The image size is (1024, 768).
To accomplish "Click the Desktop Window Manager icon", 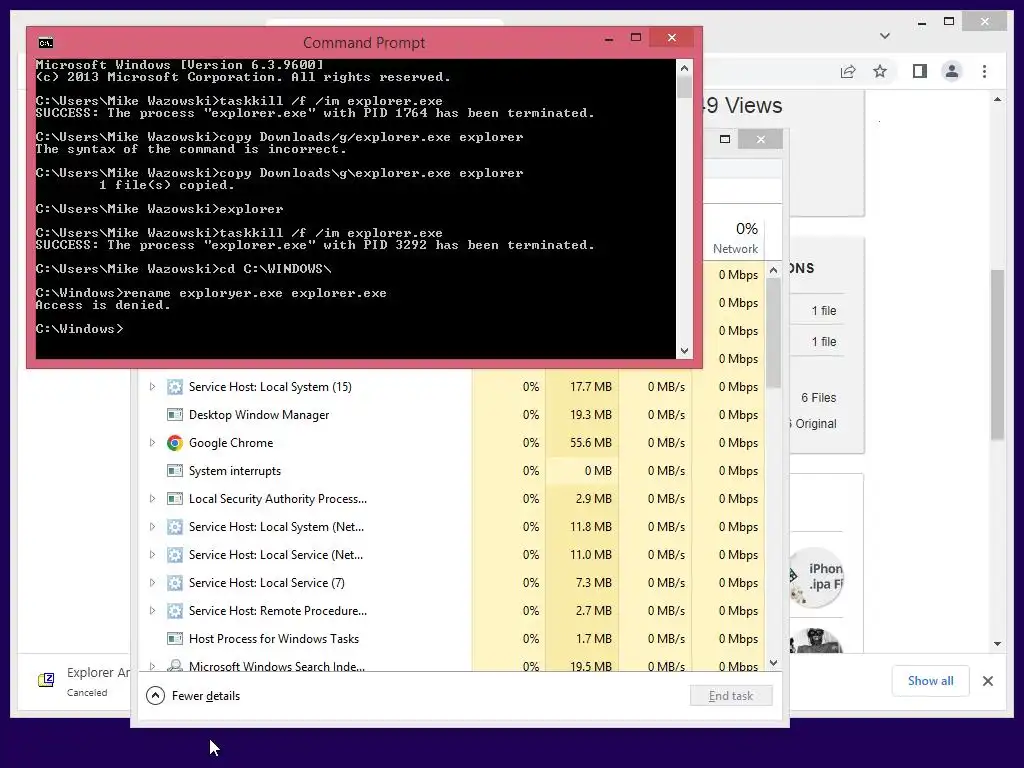I will (x=174, y=415).
